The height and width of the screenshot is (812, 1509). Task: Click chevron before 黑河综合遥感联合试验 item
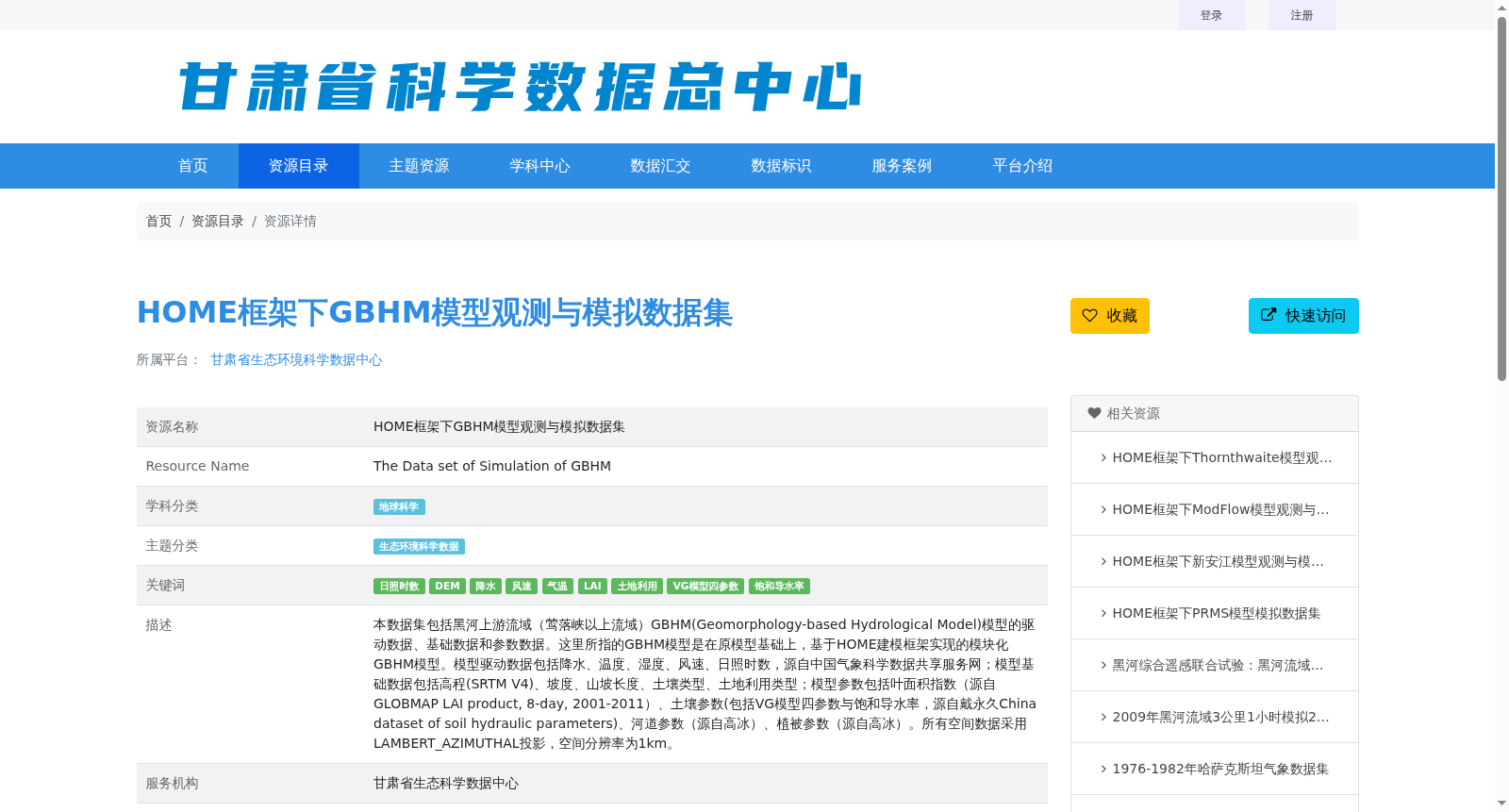[x=1103, y=665]
